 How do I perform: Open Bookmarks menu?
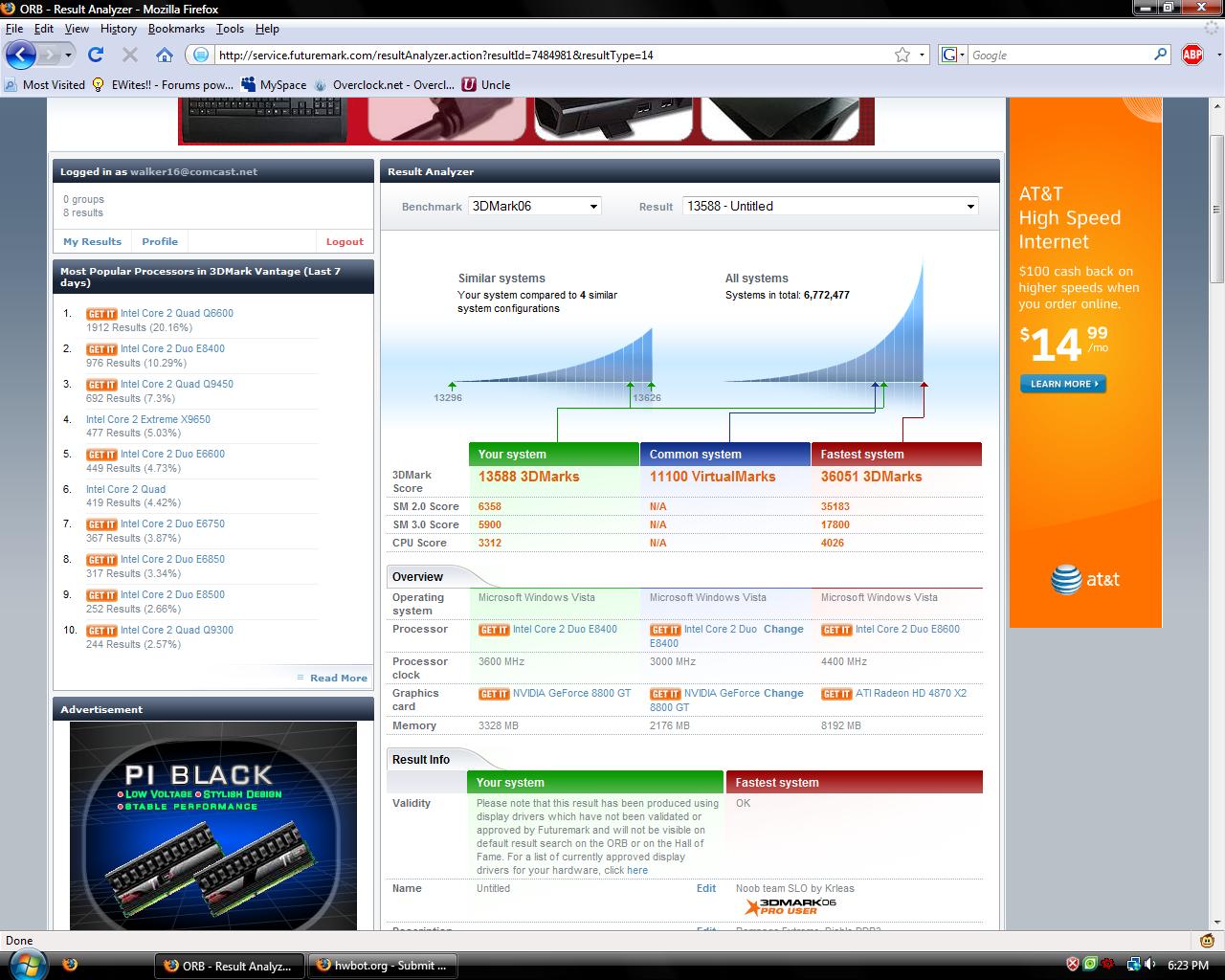click(176, 29)
